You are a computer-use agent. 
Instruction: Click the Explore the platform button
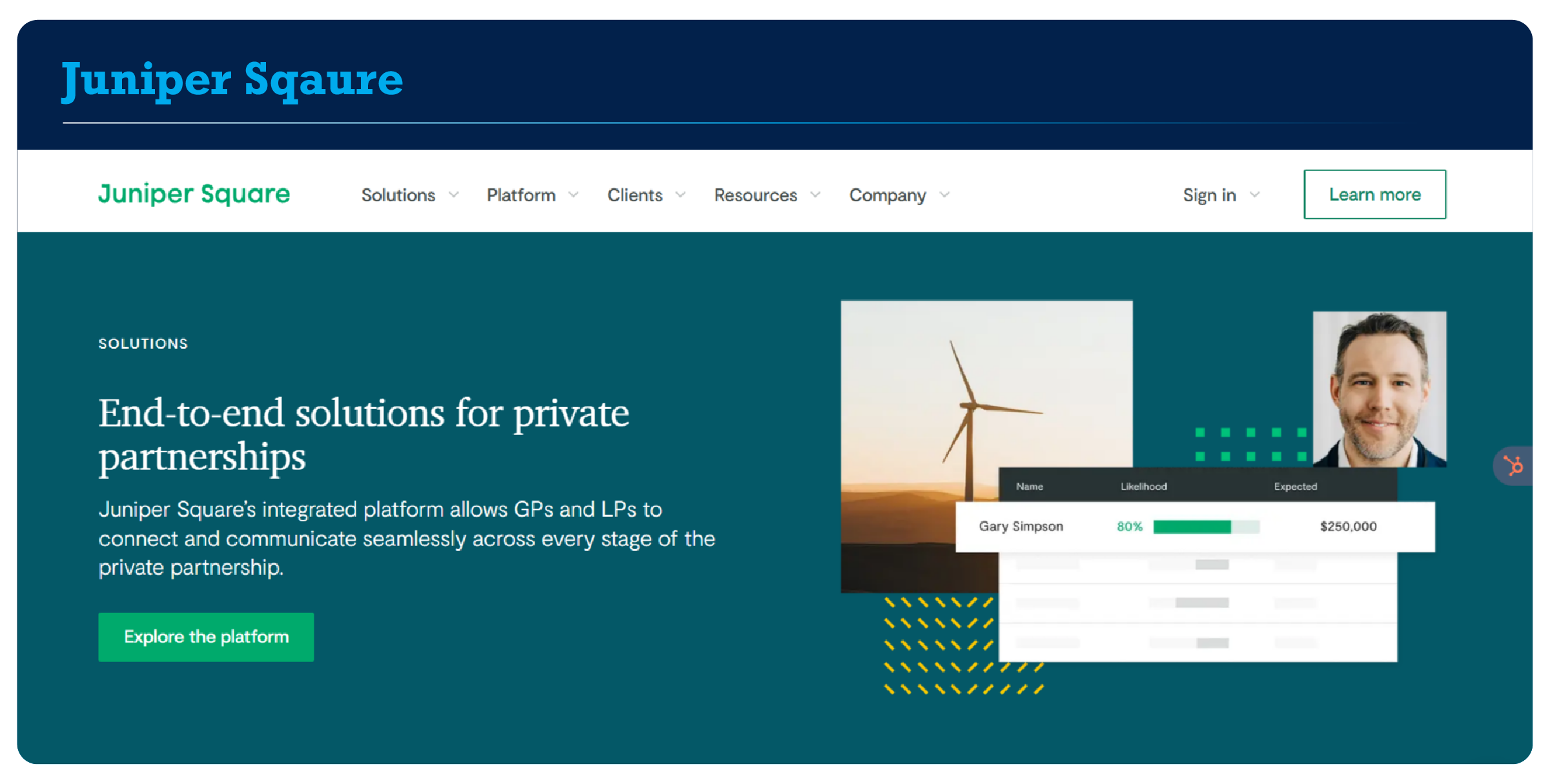(x=206, y=637)
